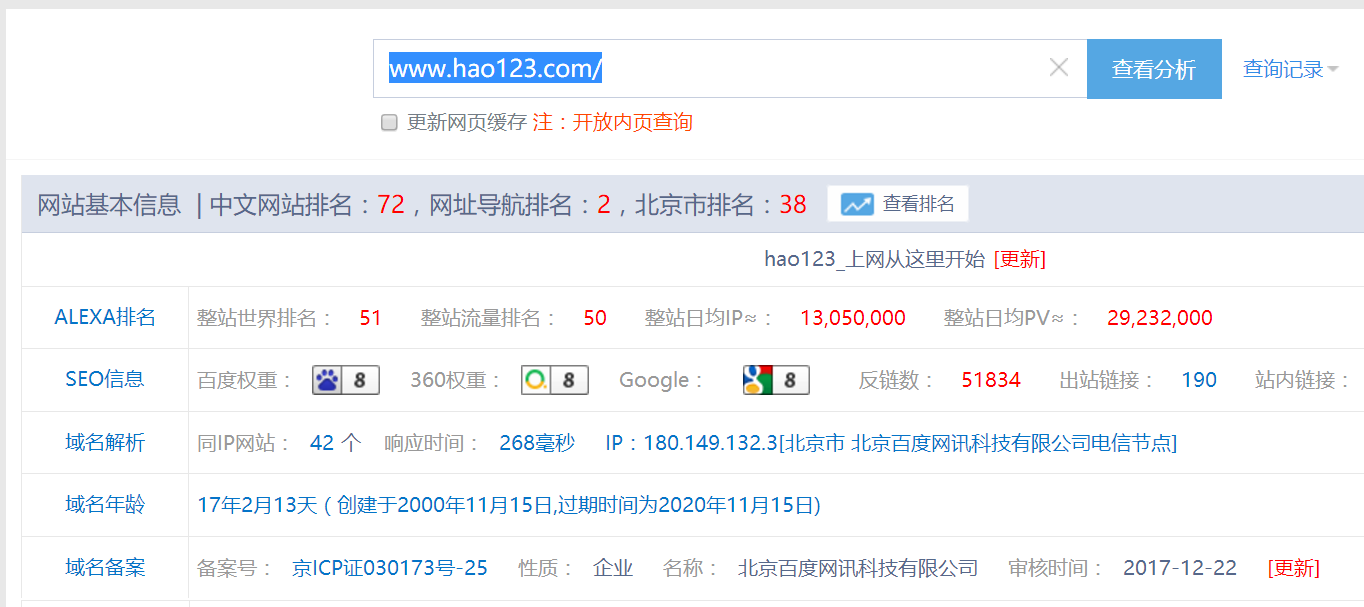Clear the URL field with the X
This screenshot has width=1364, height=607.
(1059, 68)
